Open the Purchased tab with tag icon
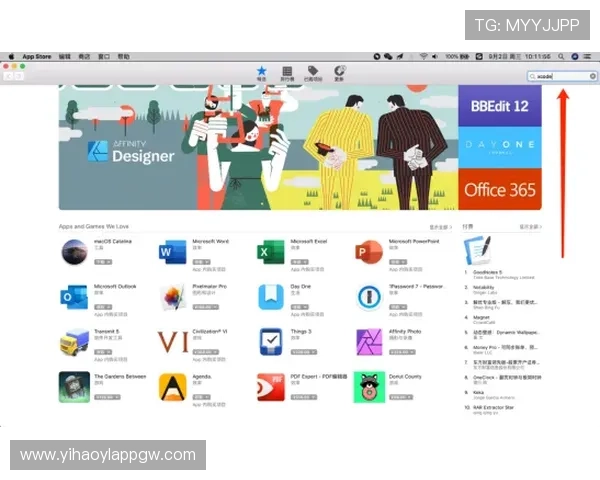 [313, 72]
